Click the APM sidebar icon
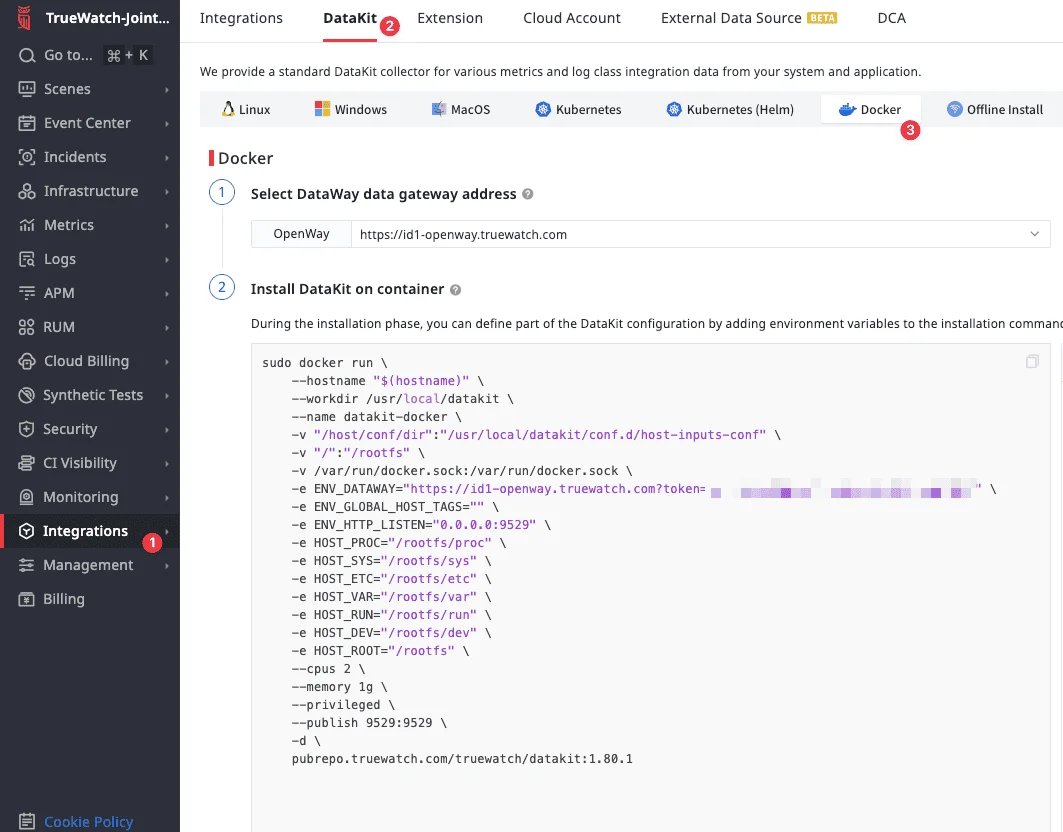Viewport: 1063px width, 832px height. click(26, 293)
